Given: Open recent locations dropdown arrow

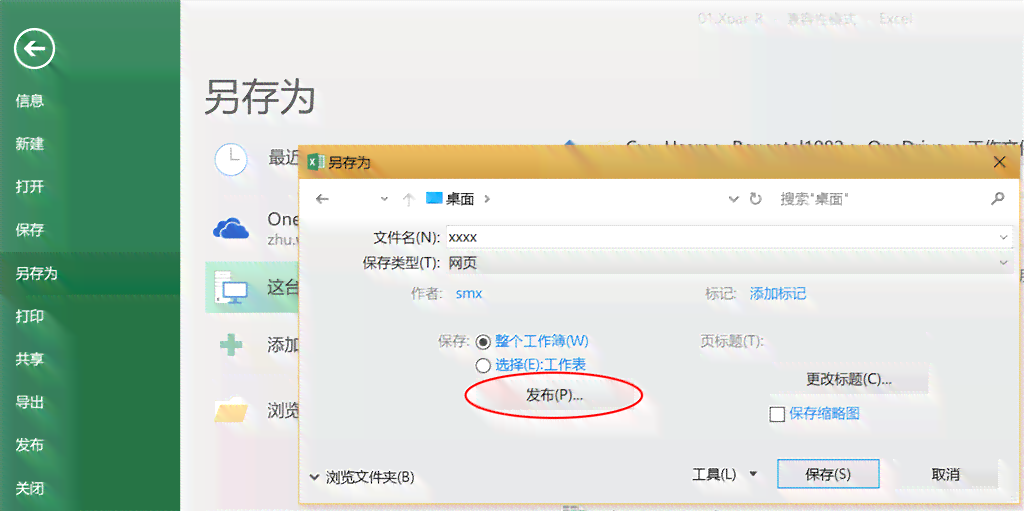Looking at the screenshot, I should [x=384, y=199].
